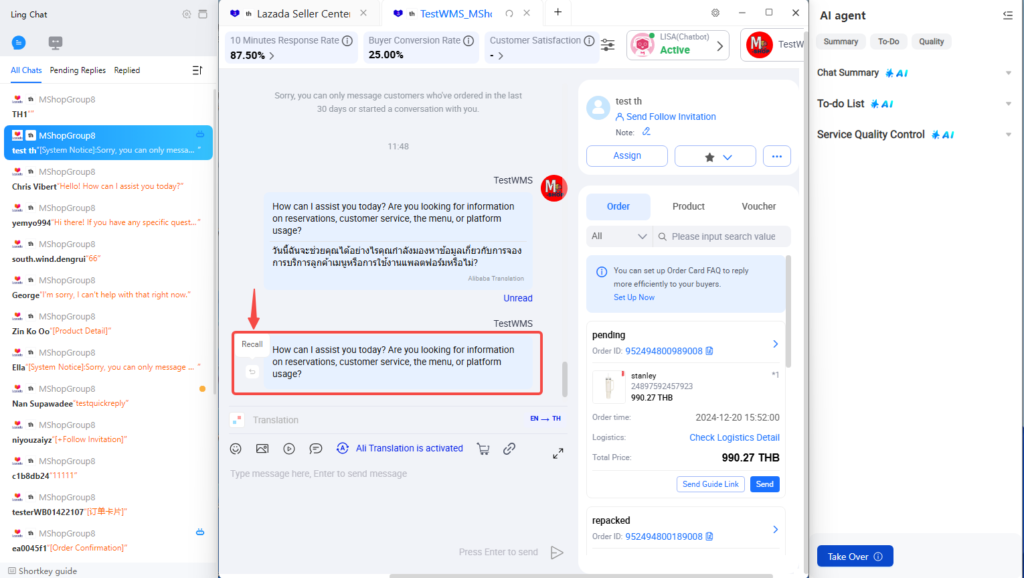Screen dimensions: 1024x578
Task: Toggle the EN to TH translation direction
Action: pyautogui.click(x=545, y=419)
